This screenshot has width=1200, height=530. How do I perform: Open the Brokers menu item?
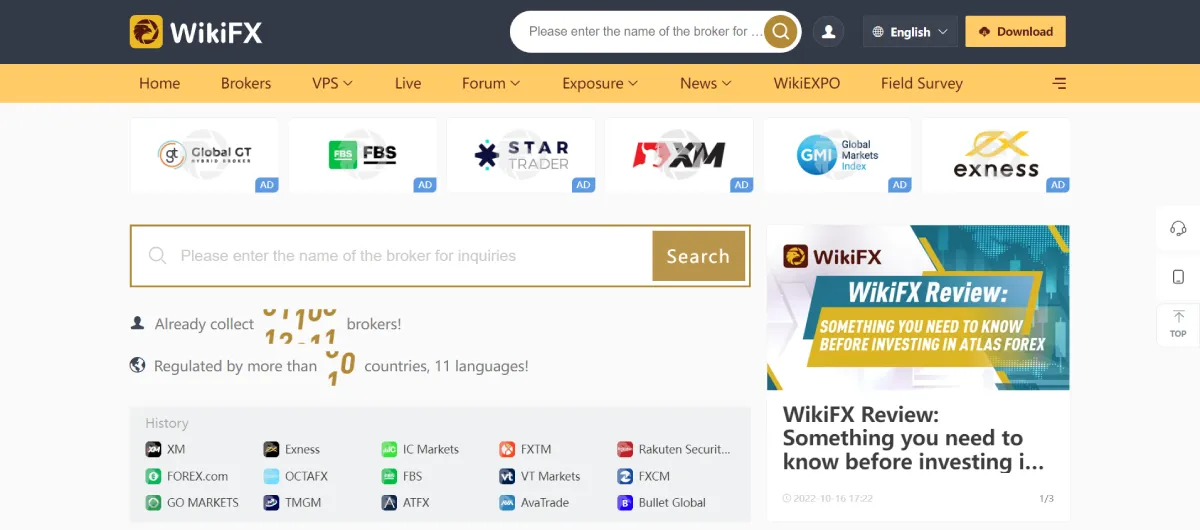[x=246, y=83]
